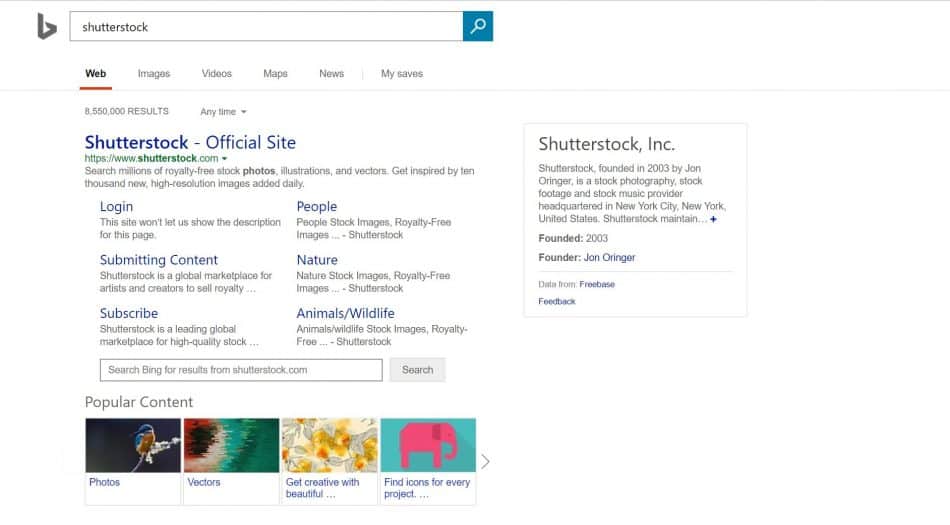Switch to the Maps tab
The image size is (950, 525).
pos(275,73)
